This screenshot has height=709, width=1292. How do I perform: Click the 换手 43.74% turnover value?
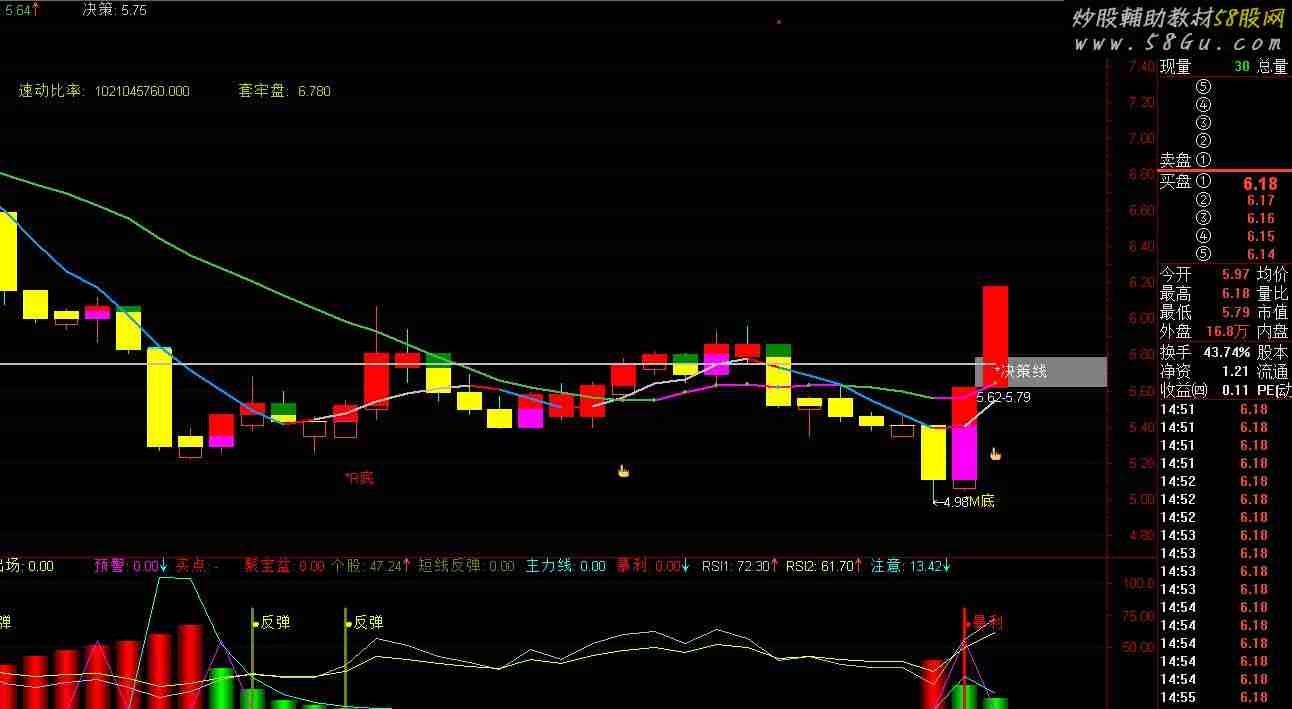click(1227, 353)
